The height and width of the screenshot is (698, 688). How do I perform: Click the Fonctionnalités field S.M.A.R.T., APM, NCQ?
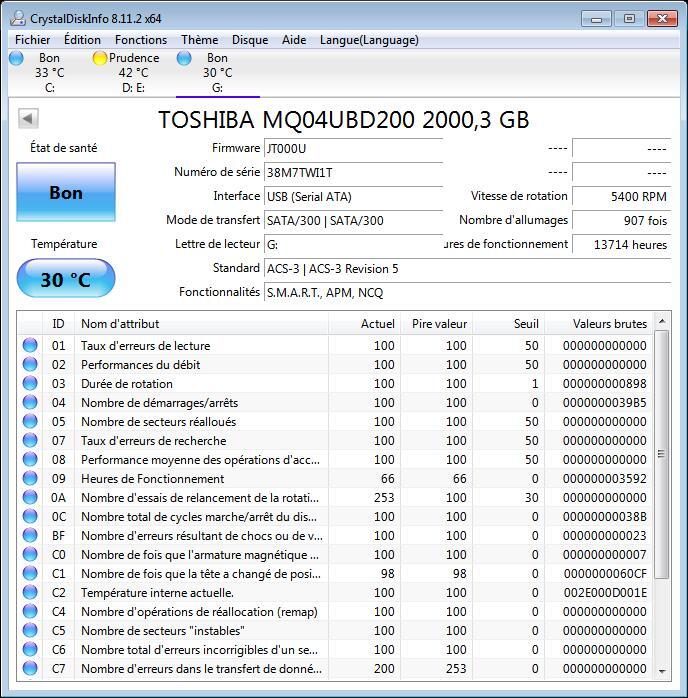pyautogui.click(x=467, y=292)
